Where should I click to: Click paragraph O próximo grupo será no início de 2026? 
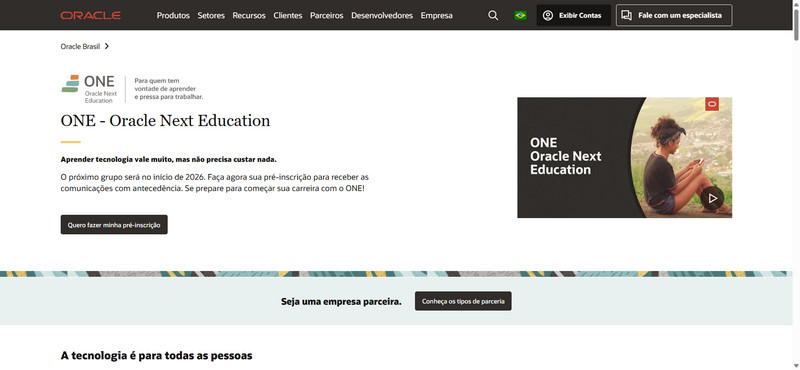215,183
